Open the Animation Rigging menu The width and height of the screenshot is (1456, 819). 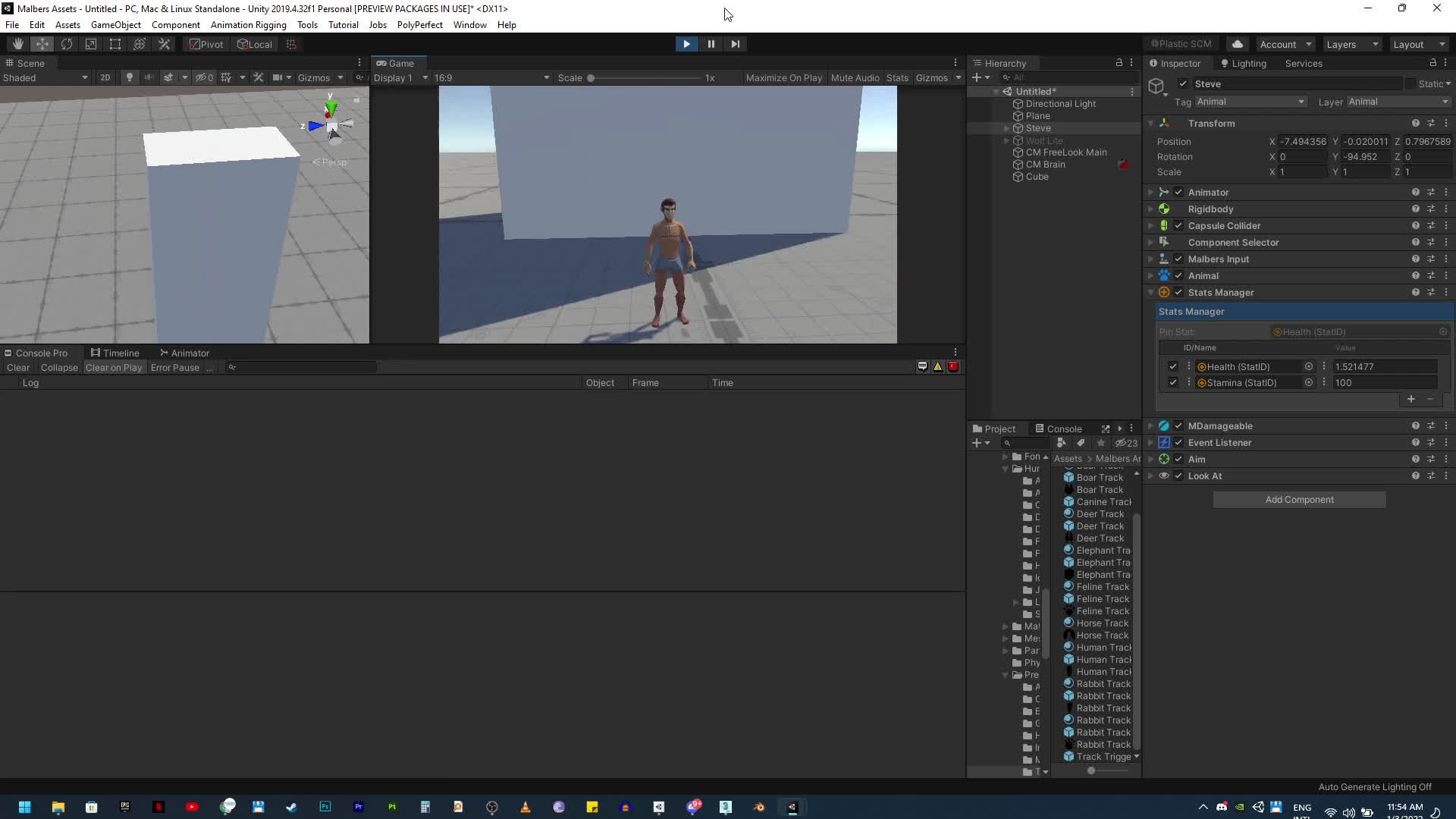coord(248,25)
